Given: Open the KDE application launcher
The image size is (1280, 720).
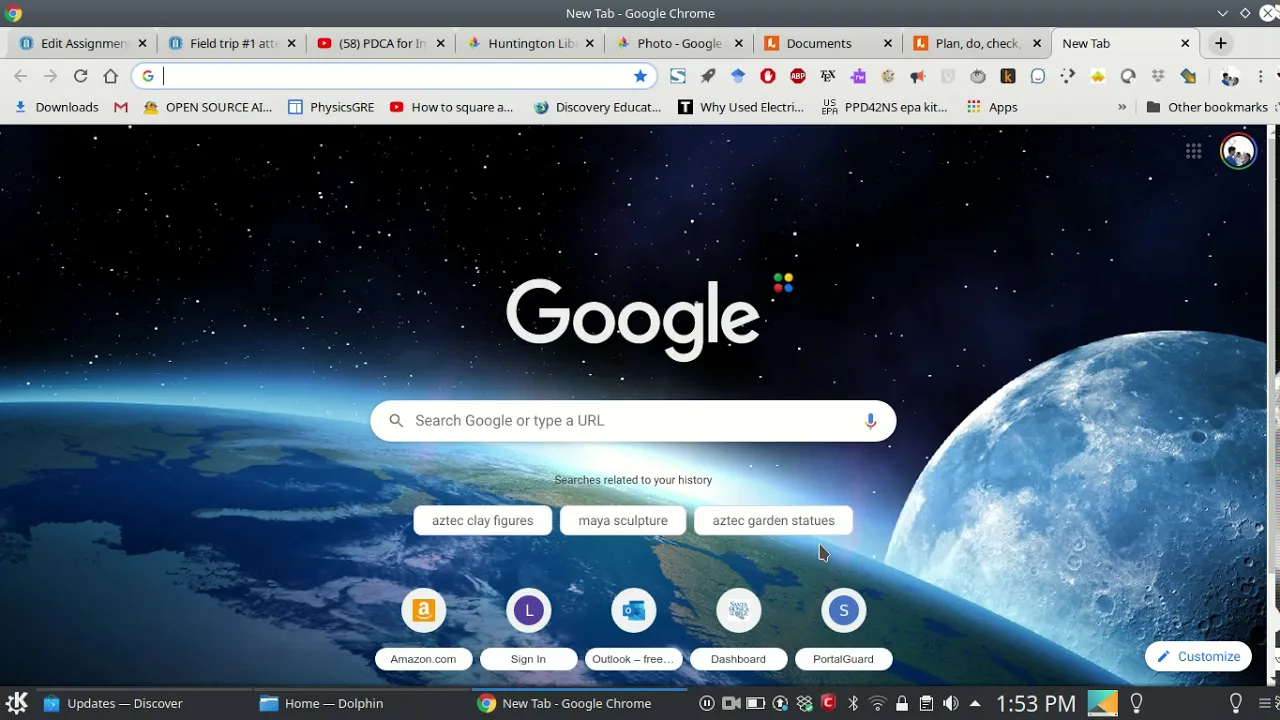Looking at the screenshot, I should [x=17, y=703].
